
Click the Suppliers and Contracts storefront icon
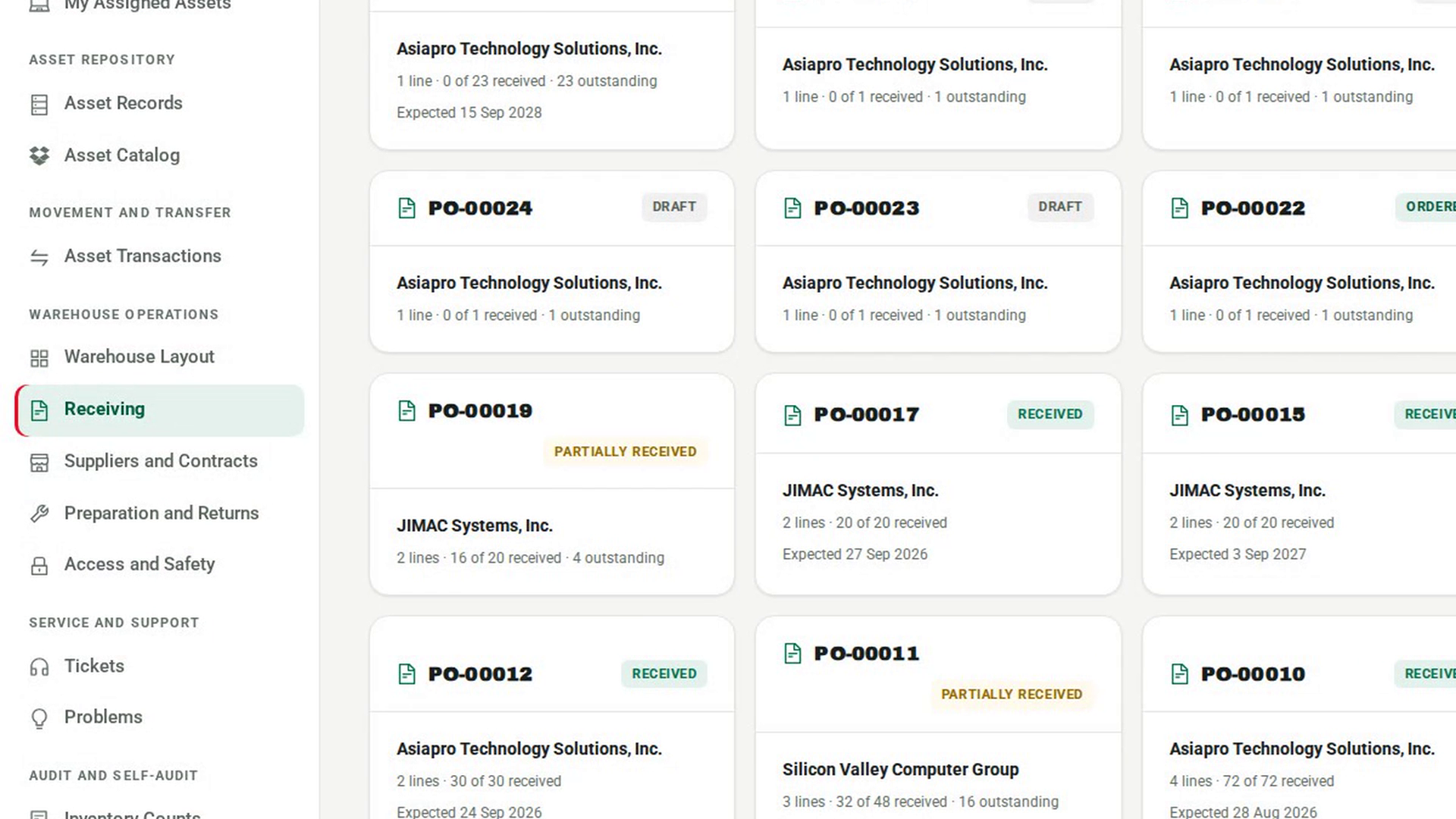(x=39, y=462)
